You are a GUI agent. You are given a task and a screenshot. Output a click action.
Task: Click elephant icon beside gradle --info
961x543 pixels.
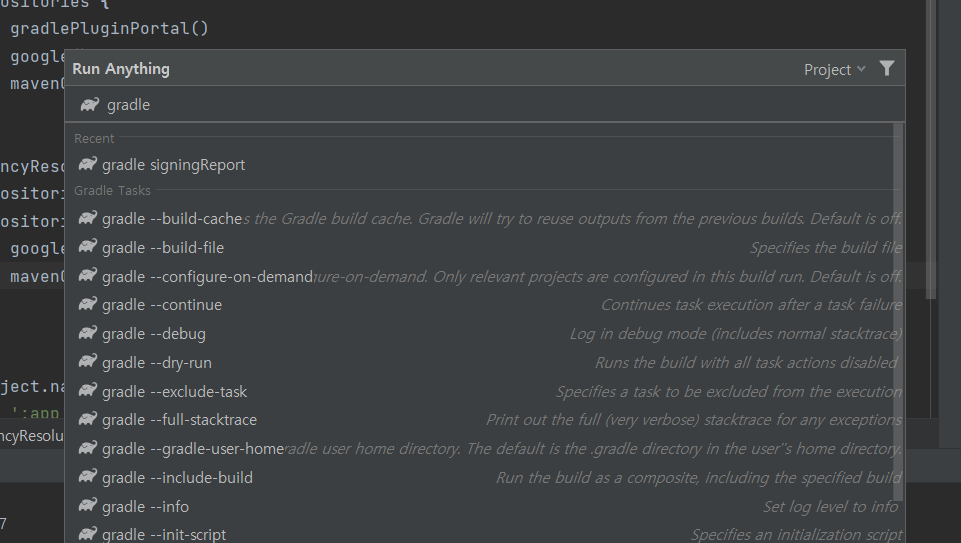tap(88, 506)
